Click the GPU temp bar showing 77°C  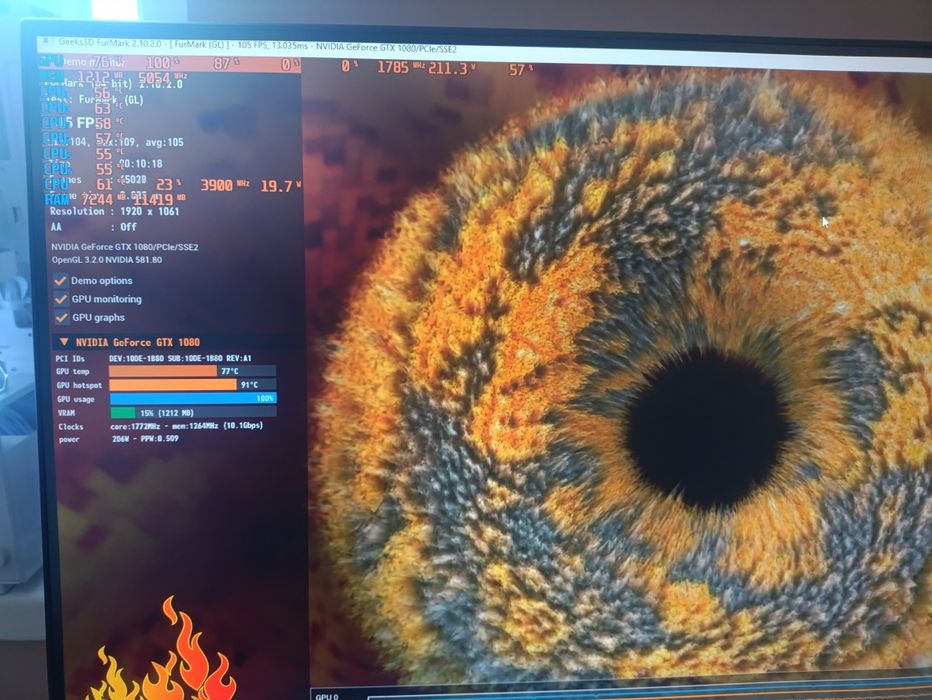click(192, 371)
